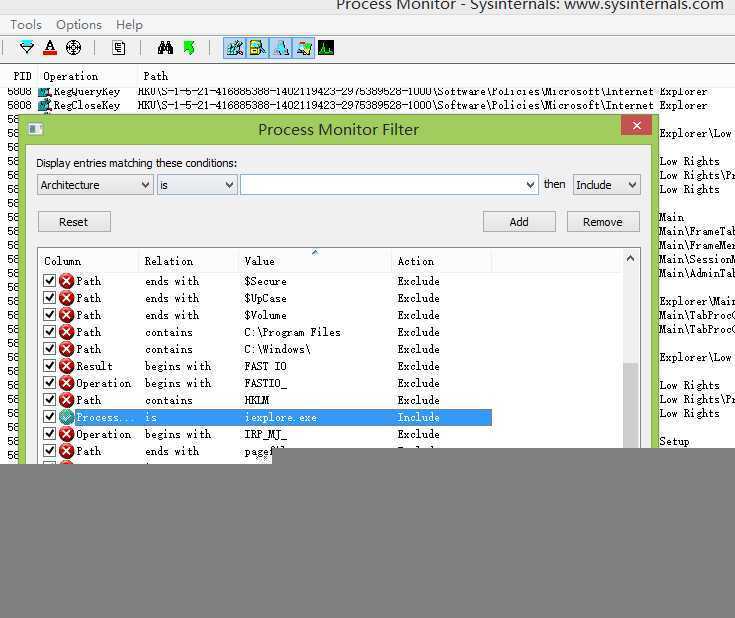Screen dimensions: 735x618
Task: Click registry icon of RegCloseKey event
Action: [x=45, y=105]
